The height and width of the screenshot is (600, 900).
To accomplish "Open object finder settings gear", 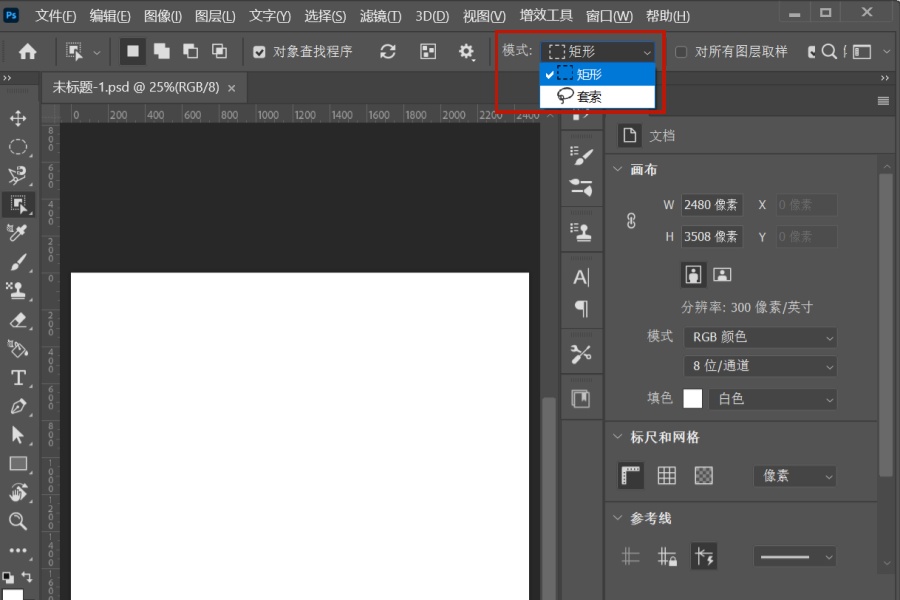I will (x=466, y=52).
